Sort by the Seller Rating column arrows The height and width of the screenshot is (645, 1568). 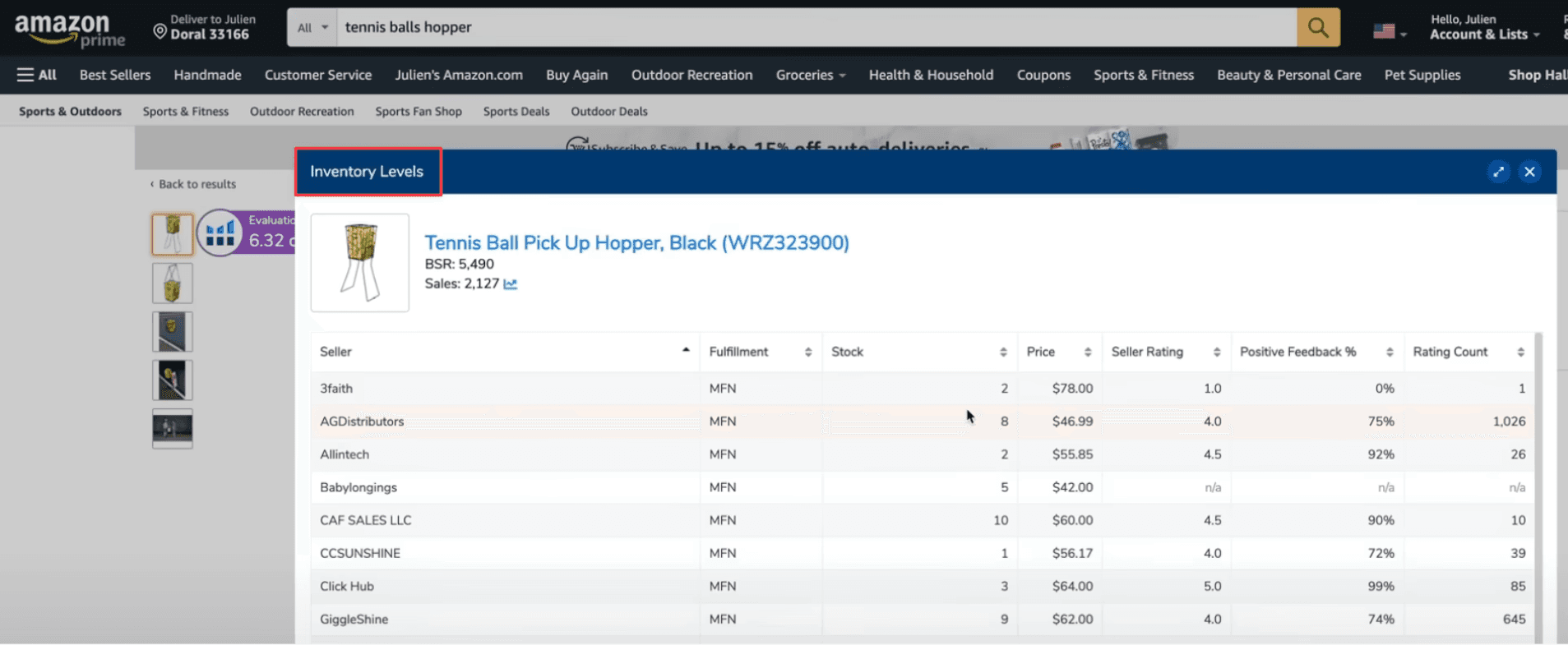coord(1217,352)
